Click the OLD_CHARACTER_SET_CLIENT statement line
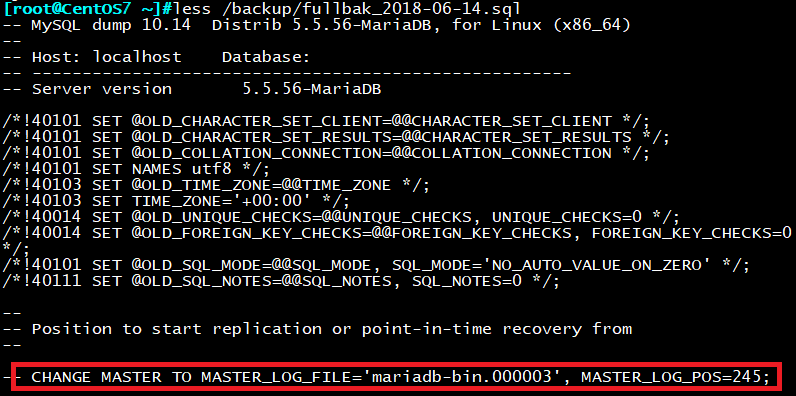This screenshot has width=796, height=396. (x=326, y=121)
